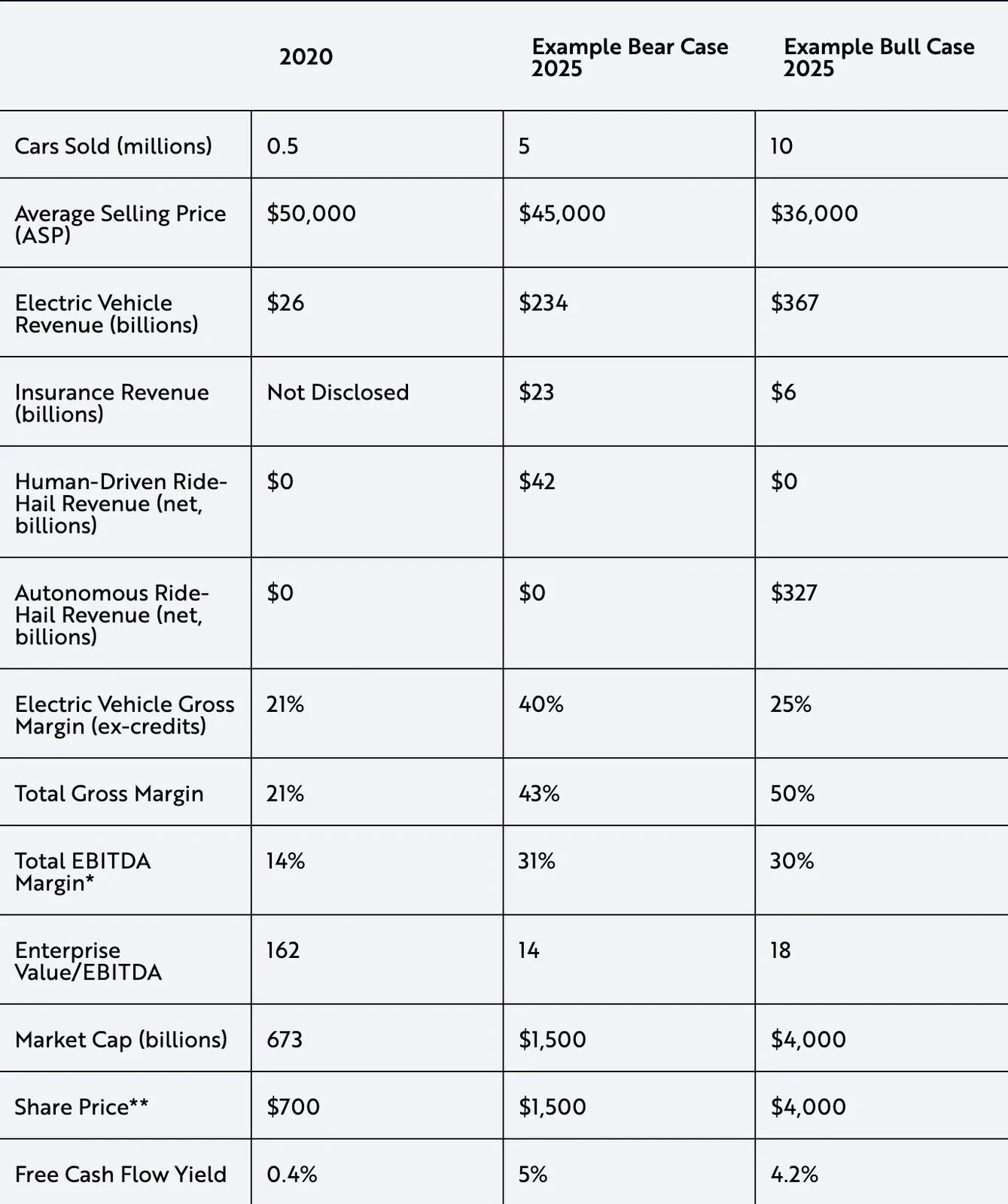Click the Free Cash Flow Yield label
Viewport: 1008px width, 1204px height.
pyautogui.click(x=120, y=1174)
